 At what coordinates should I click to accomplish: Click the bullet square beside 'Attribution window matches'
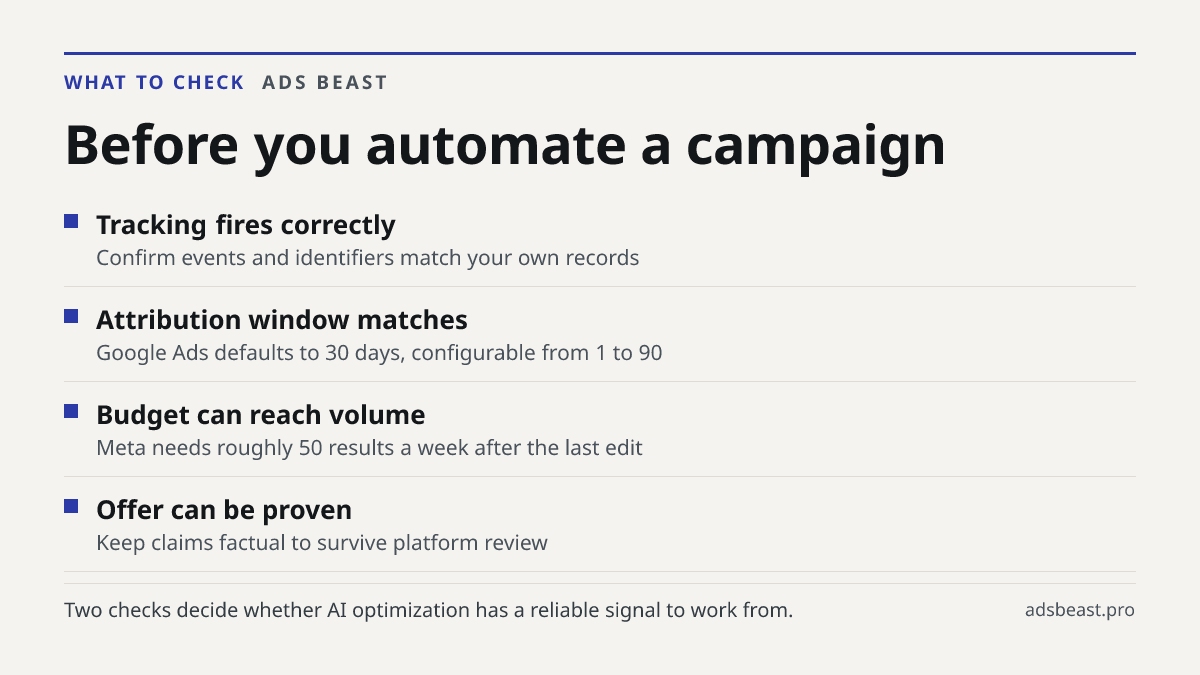tap(71, 316)
